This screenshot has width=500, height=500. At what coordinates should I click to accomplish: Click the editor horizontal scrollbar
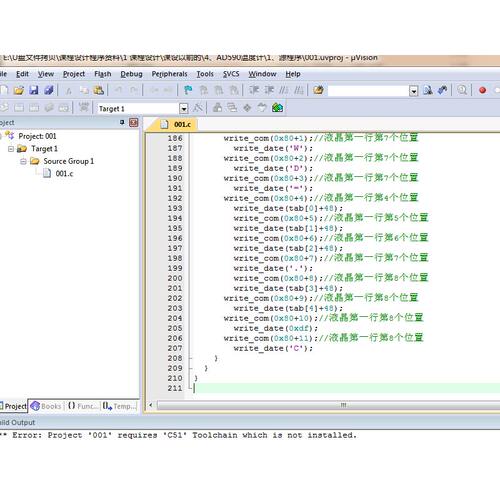(328, 405)
